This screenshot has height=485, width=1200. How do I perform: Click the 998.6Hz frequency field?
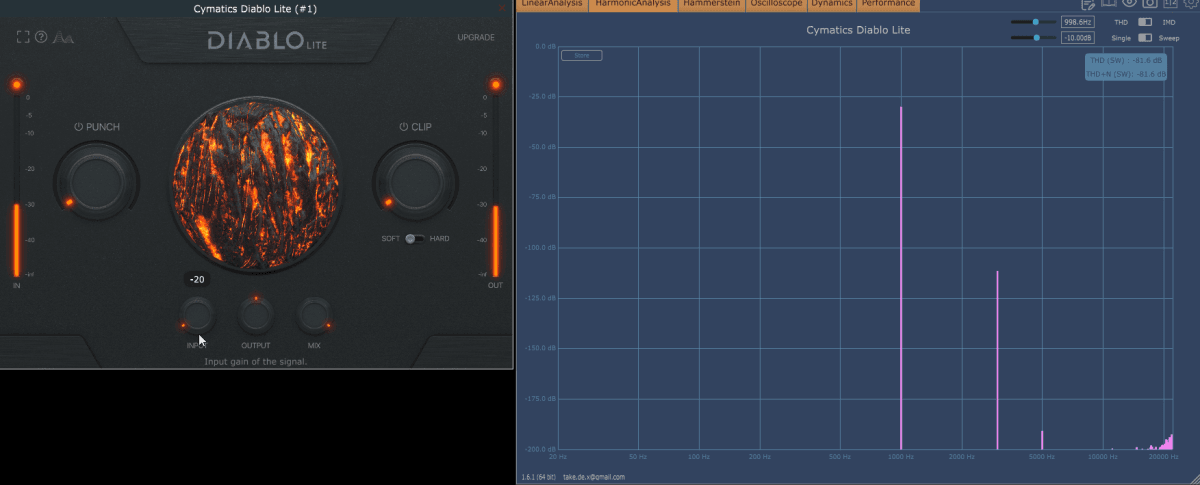coord(1076,21)
